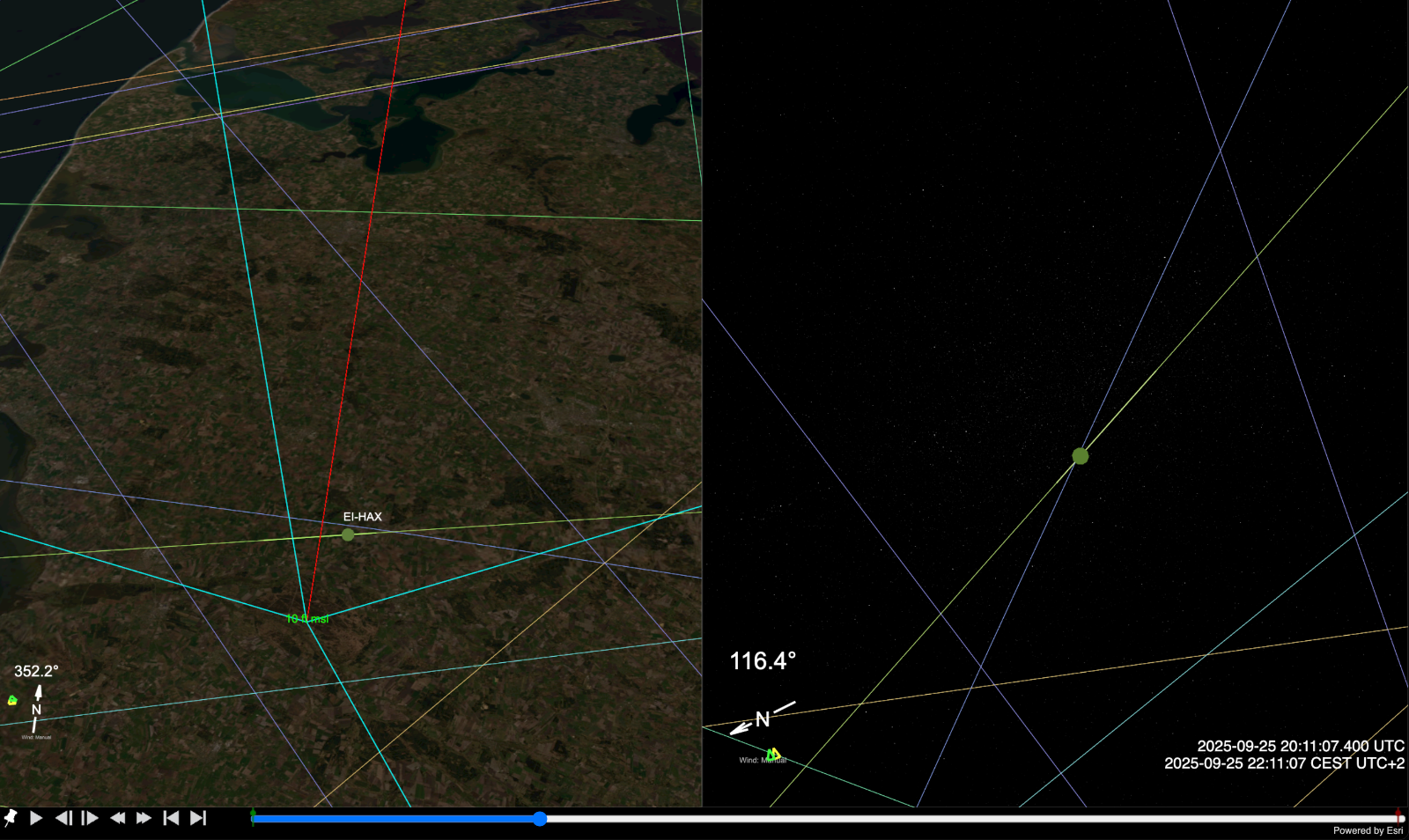Open the Powered by Esri attribution link

pyautogui.click(x=1368, y=830)
